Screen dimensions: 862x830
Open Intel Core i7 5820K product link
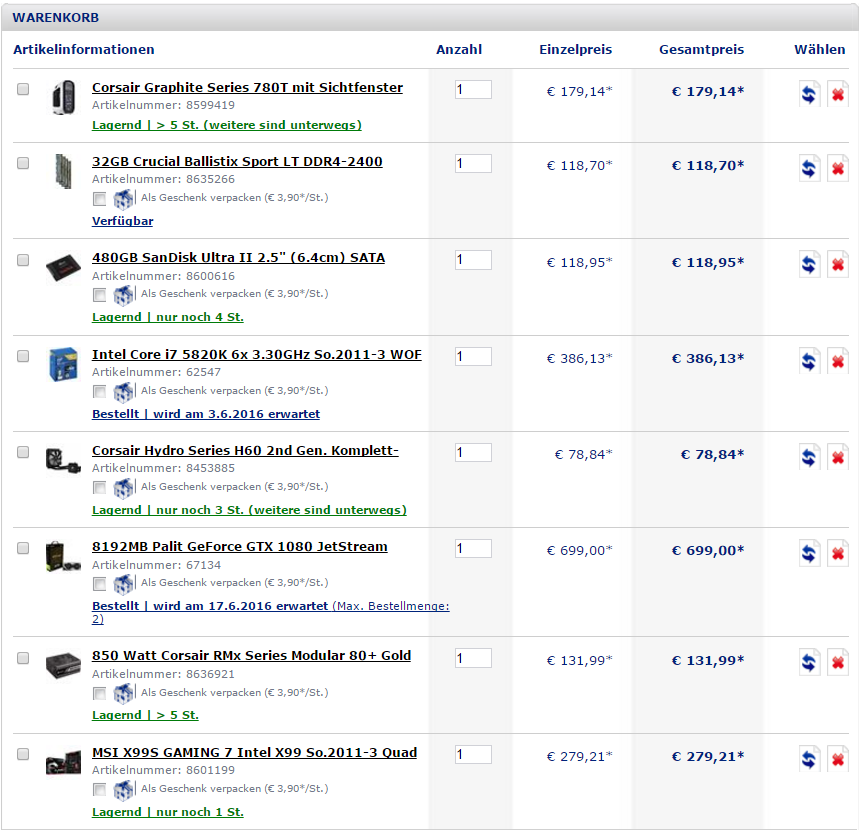point(257,355)
